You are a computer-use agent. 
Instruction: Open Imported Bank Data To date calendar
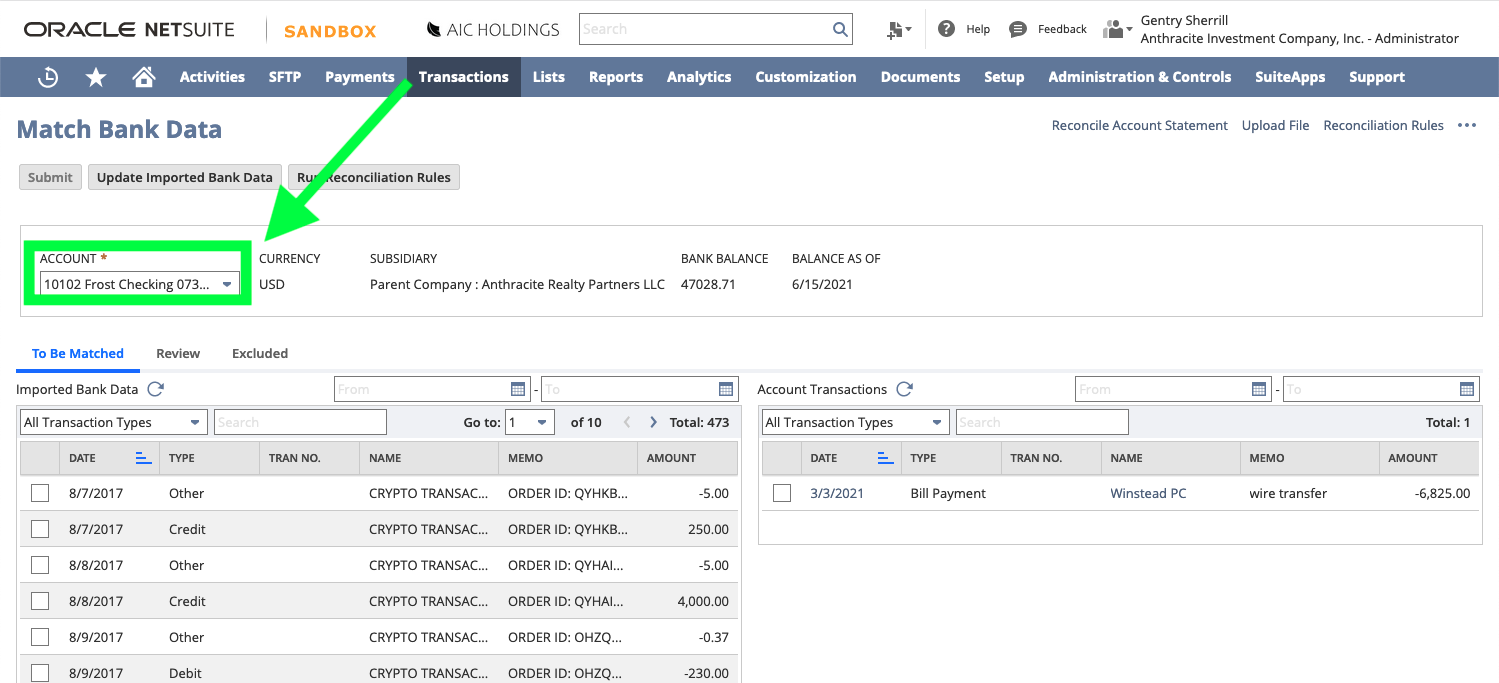[x=726, y=389]
